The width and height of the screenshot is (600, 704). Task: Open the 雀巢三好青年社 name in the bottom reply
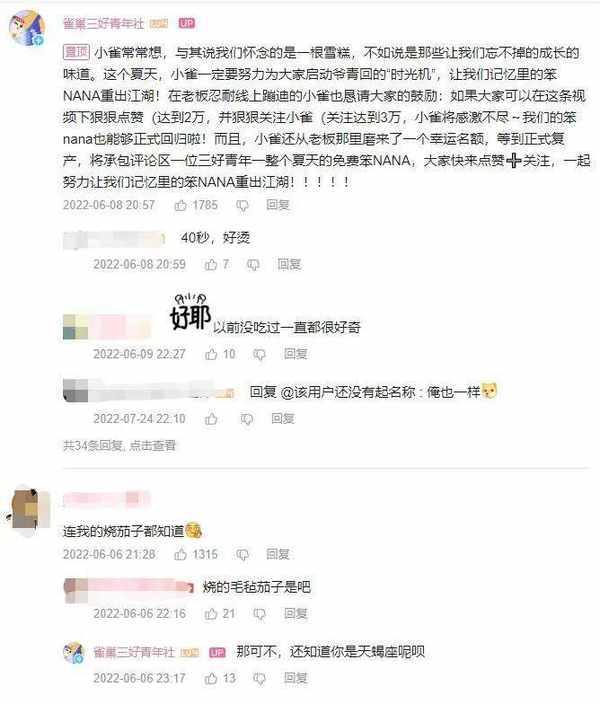click(134, 652)
